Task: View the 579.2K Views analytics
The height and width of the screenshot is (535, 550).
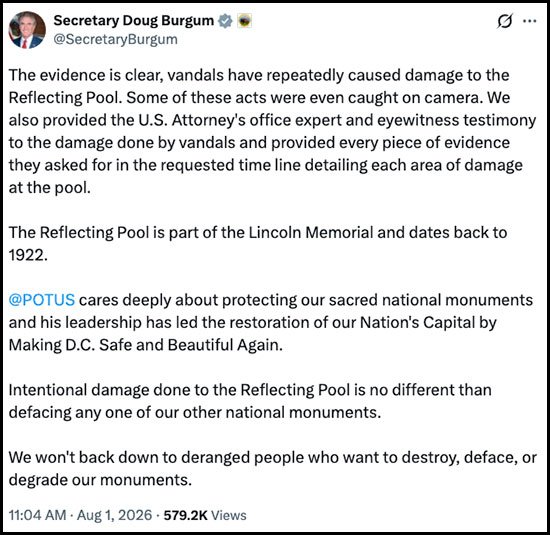Action: click(205, 515)
